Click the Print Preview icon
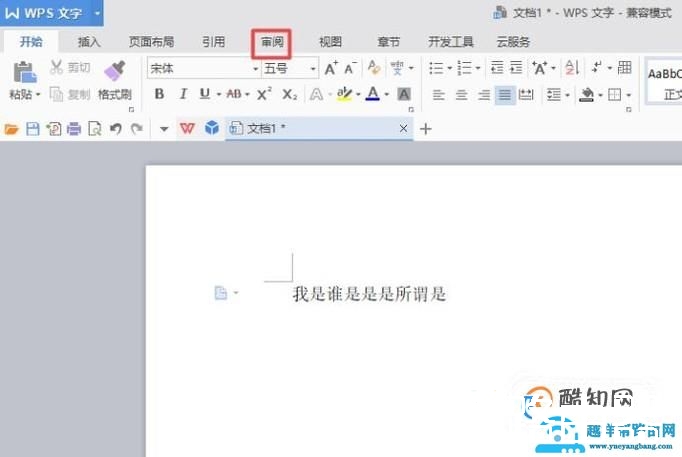The image size is (682, 457). pos(94,129)
